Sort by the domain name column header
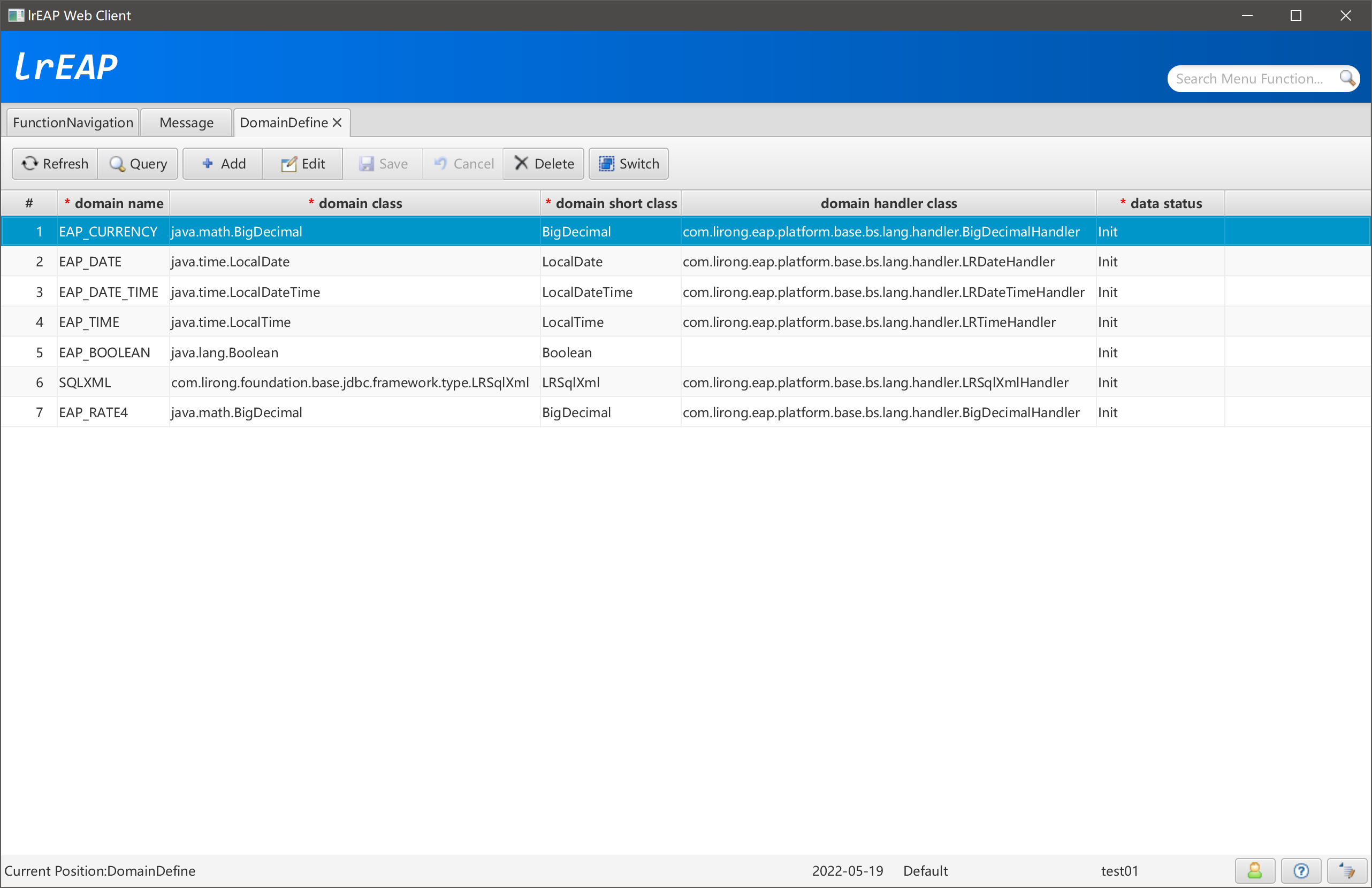Viewport: 1372px width, 888px height. point(113,203)
